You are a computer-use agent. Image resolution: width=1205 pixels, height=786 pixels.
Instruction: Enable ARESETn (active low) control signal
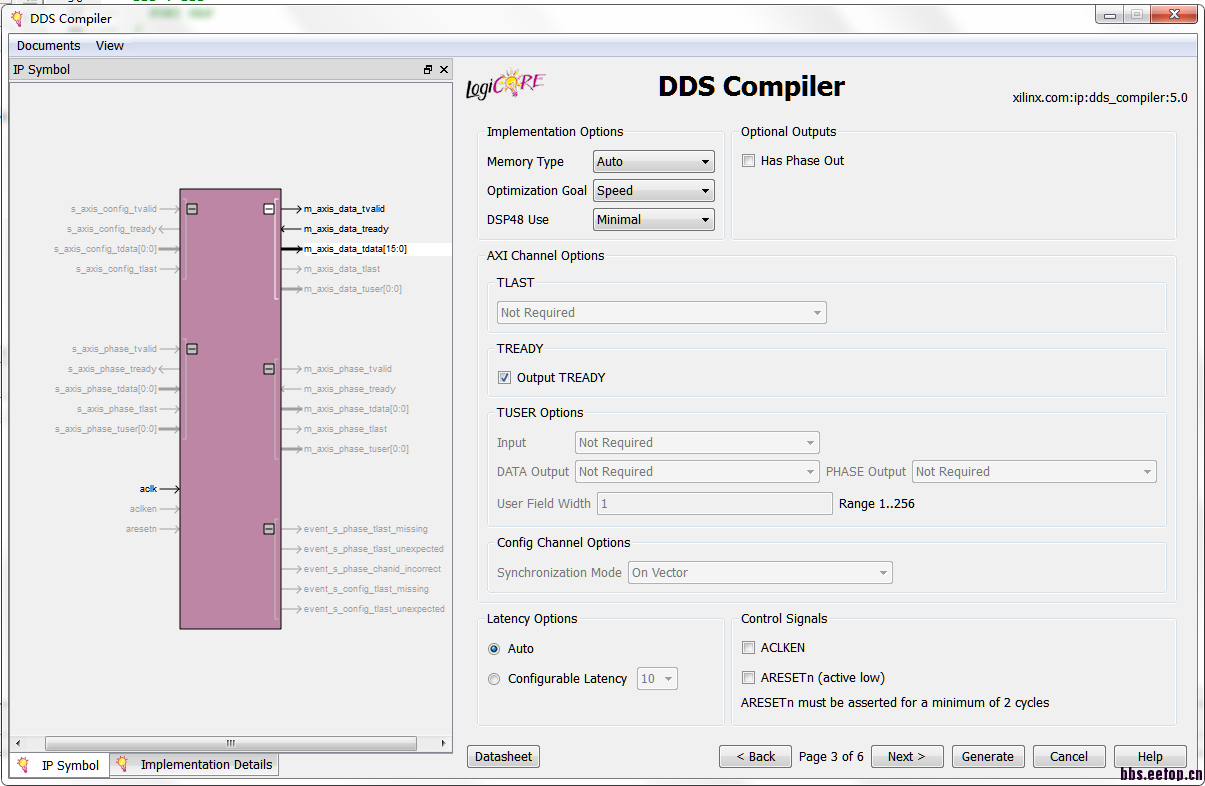[x=748, y=677]
